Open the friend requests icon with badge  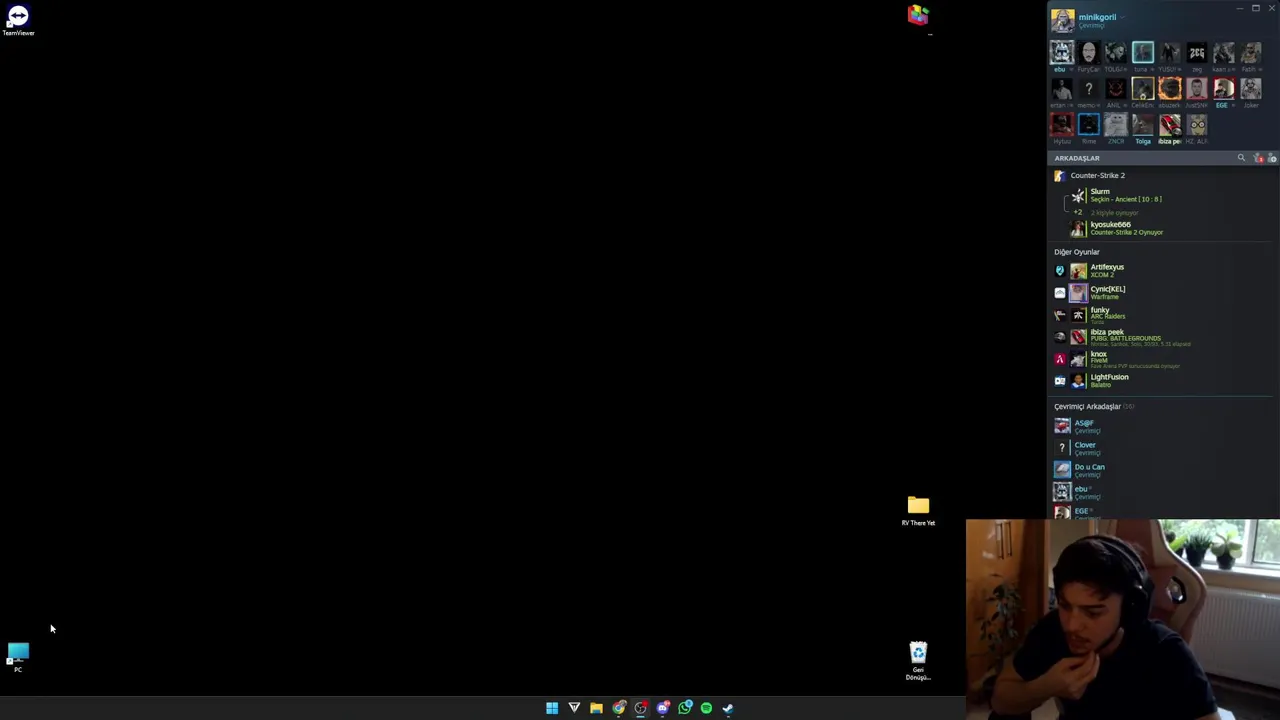coord(1259,158)
